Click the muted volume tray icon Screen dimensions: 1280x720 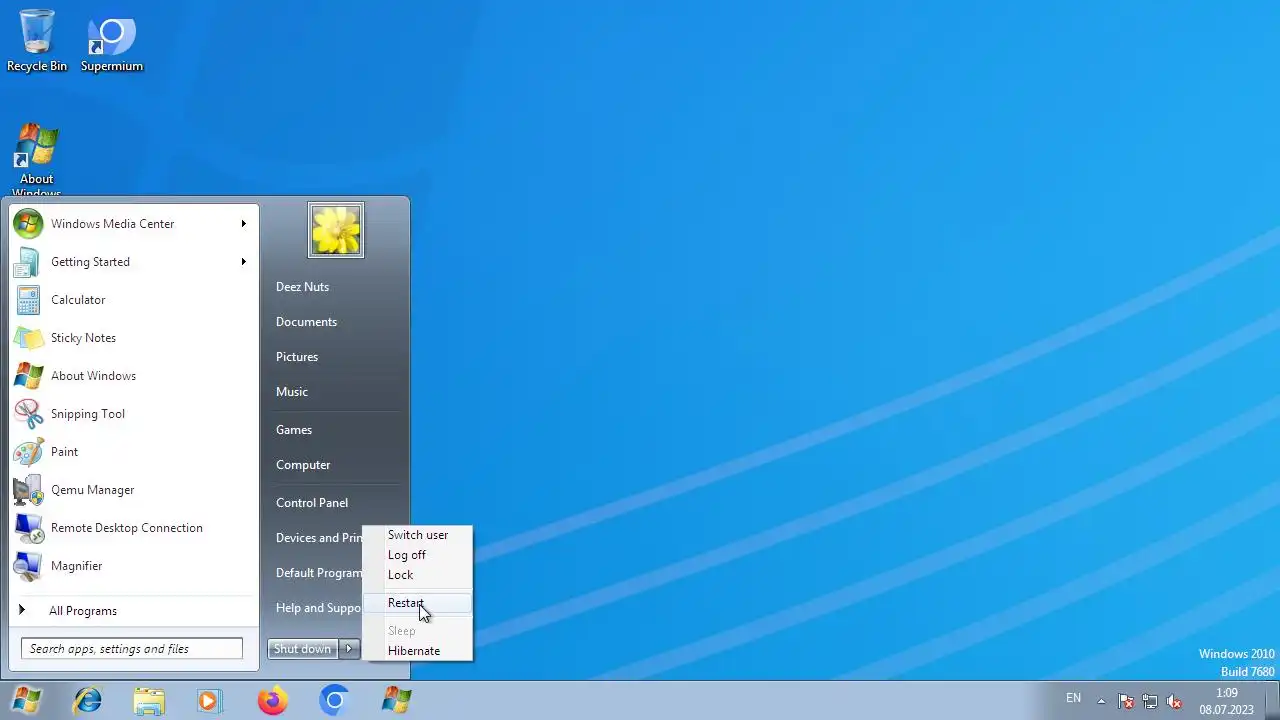1175,701
